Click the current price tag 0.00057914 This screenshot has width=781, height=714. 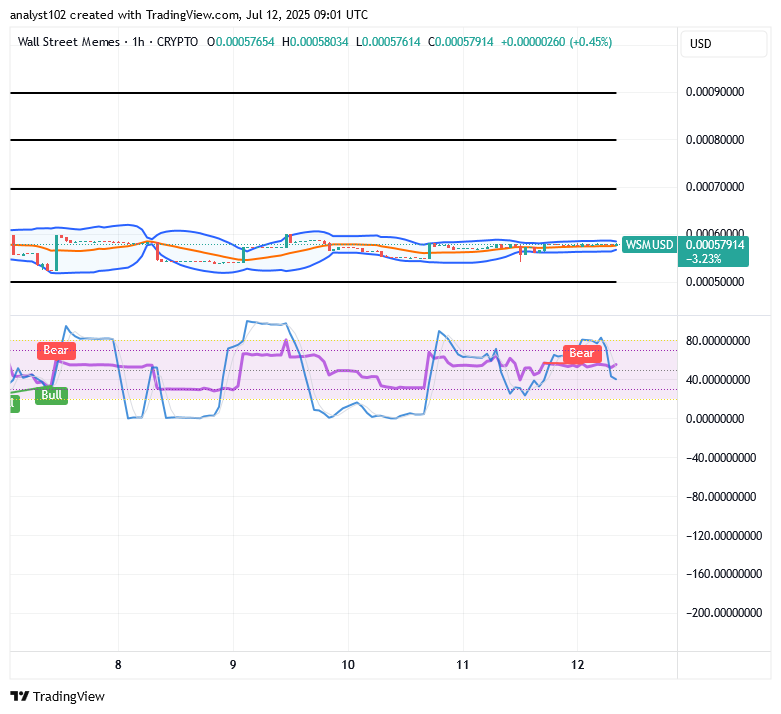(715, 245)
